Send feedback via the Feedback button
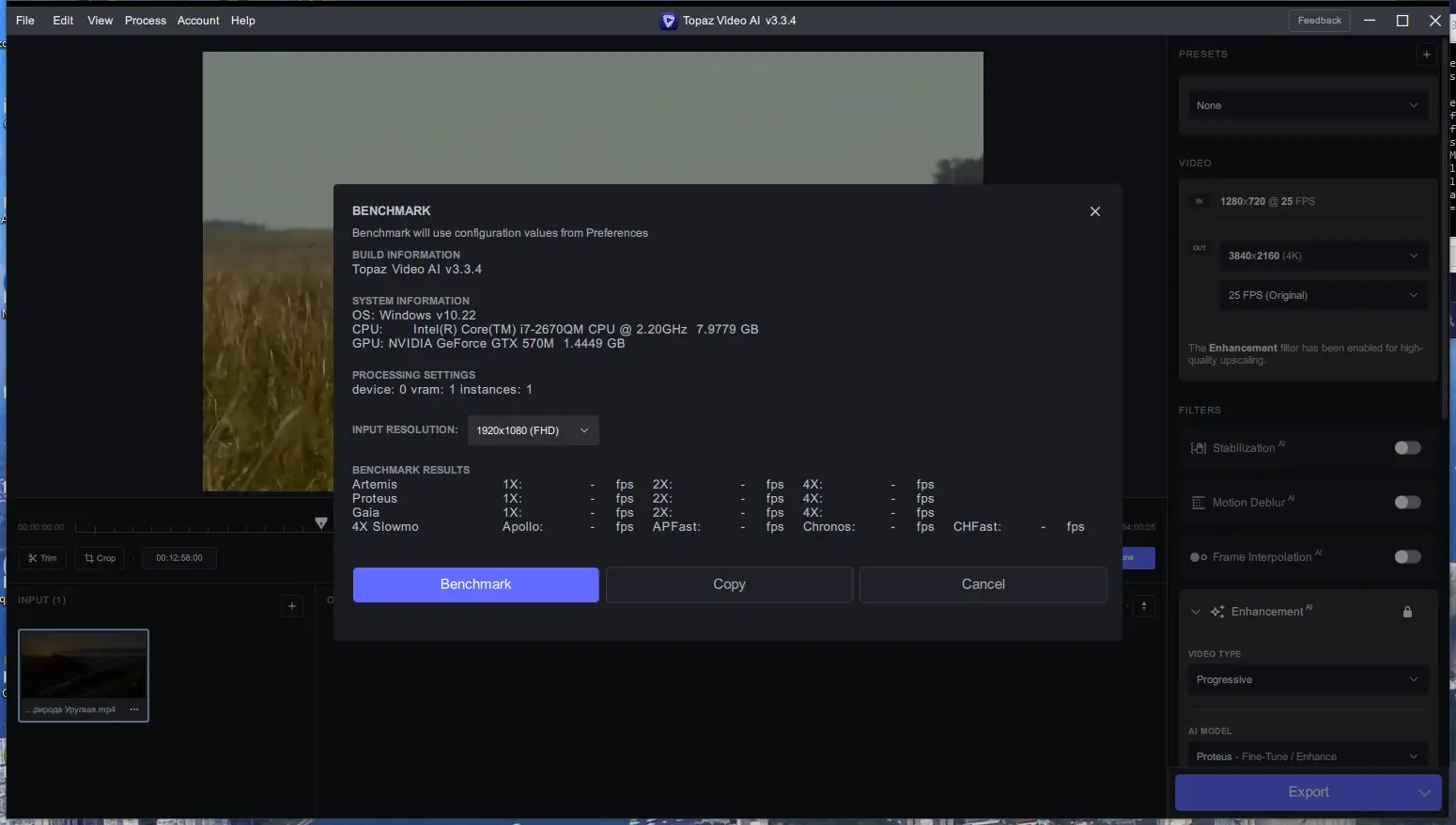The width and height of the screenshot is (1456, 825). pos(1320,21)
